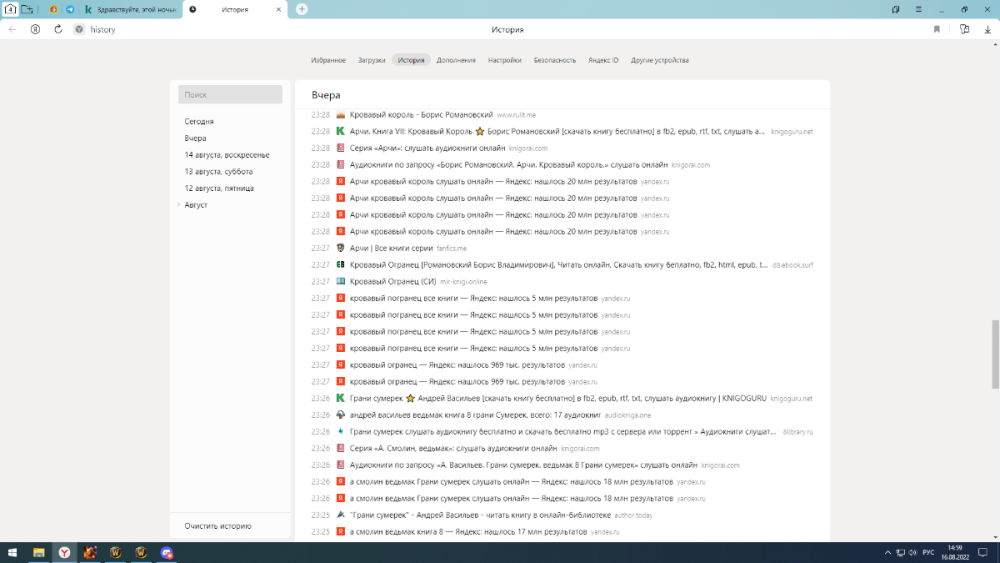Image resolution: width=1000 pixels, height=563 pixels.
Task: Jump to Сегодня in history sidebar
Action: click(199, 121)
